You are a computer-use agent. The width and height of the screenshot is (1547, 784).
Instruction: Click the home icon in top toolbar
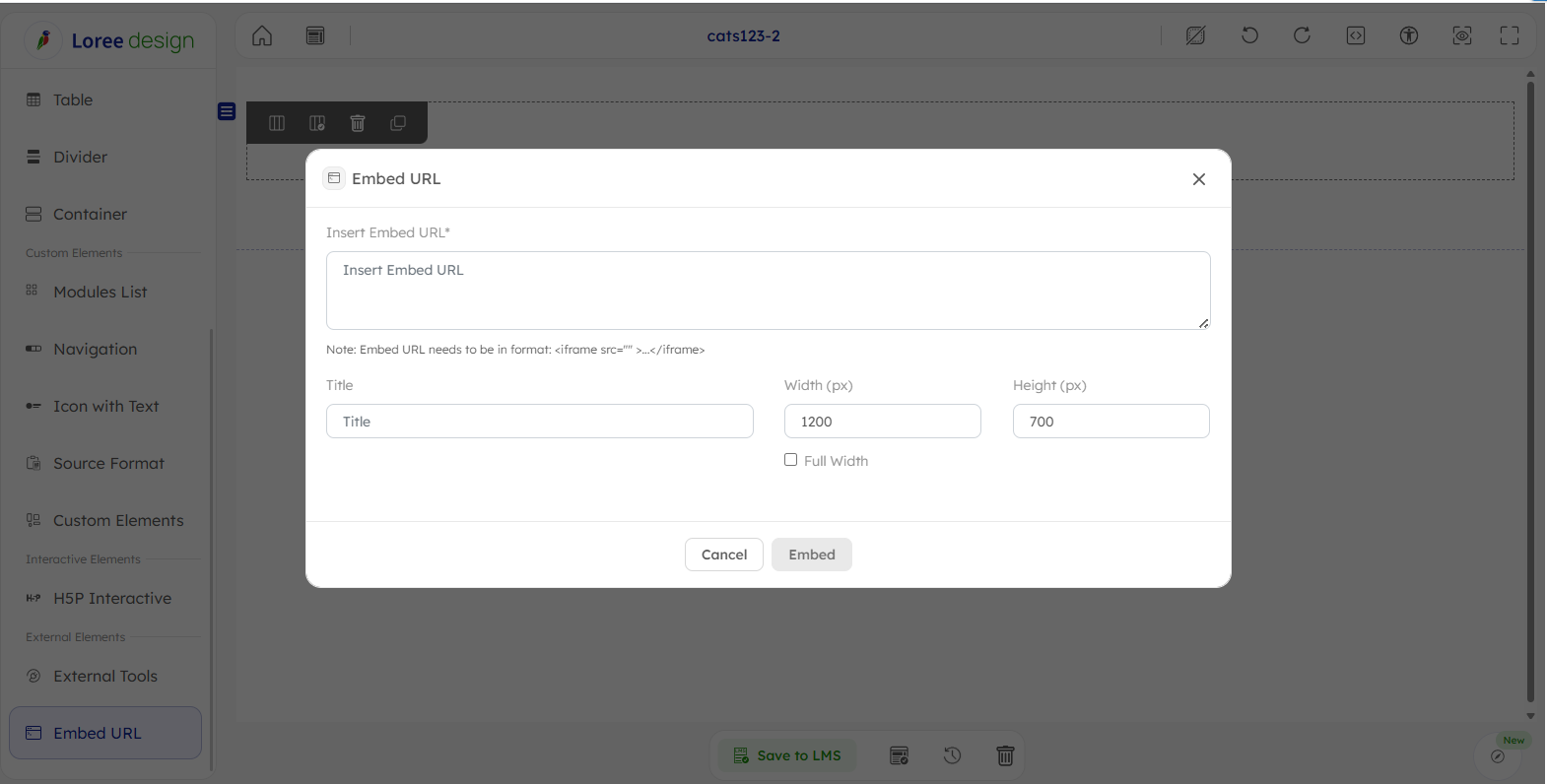[262, 36]
